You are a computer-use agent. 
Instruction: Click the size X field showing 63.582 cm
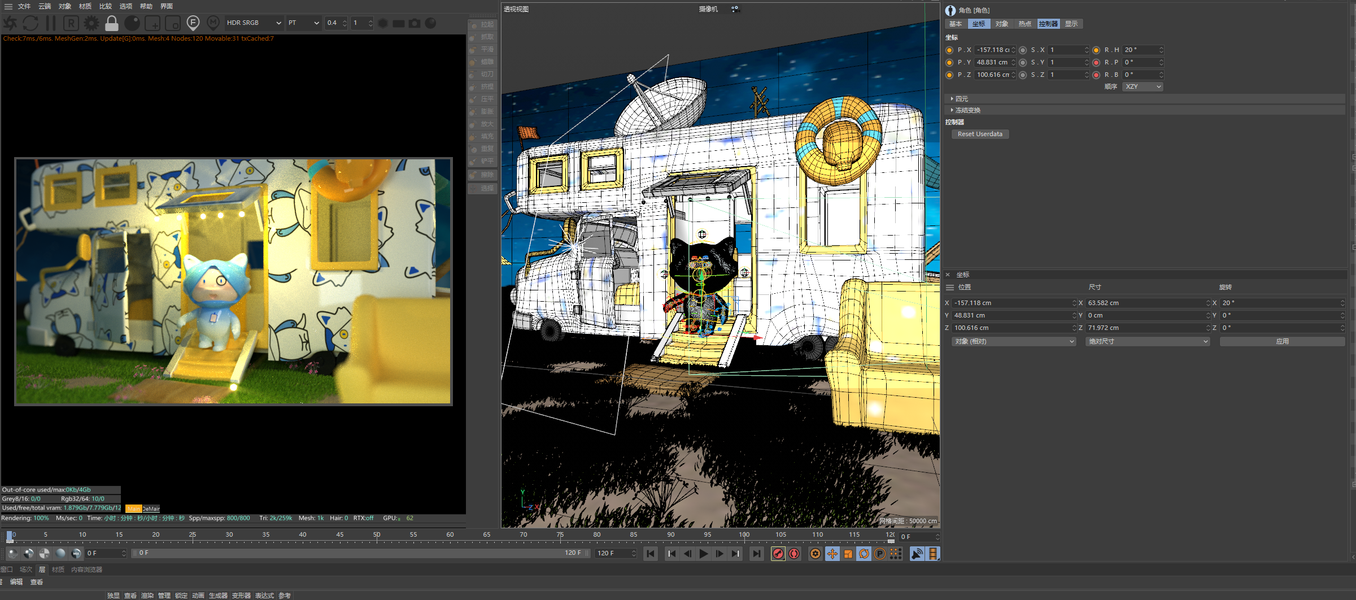click(x=1149, y=303)
